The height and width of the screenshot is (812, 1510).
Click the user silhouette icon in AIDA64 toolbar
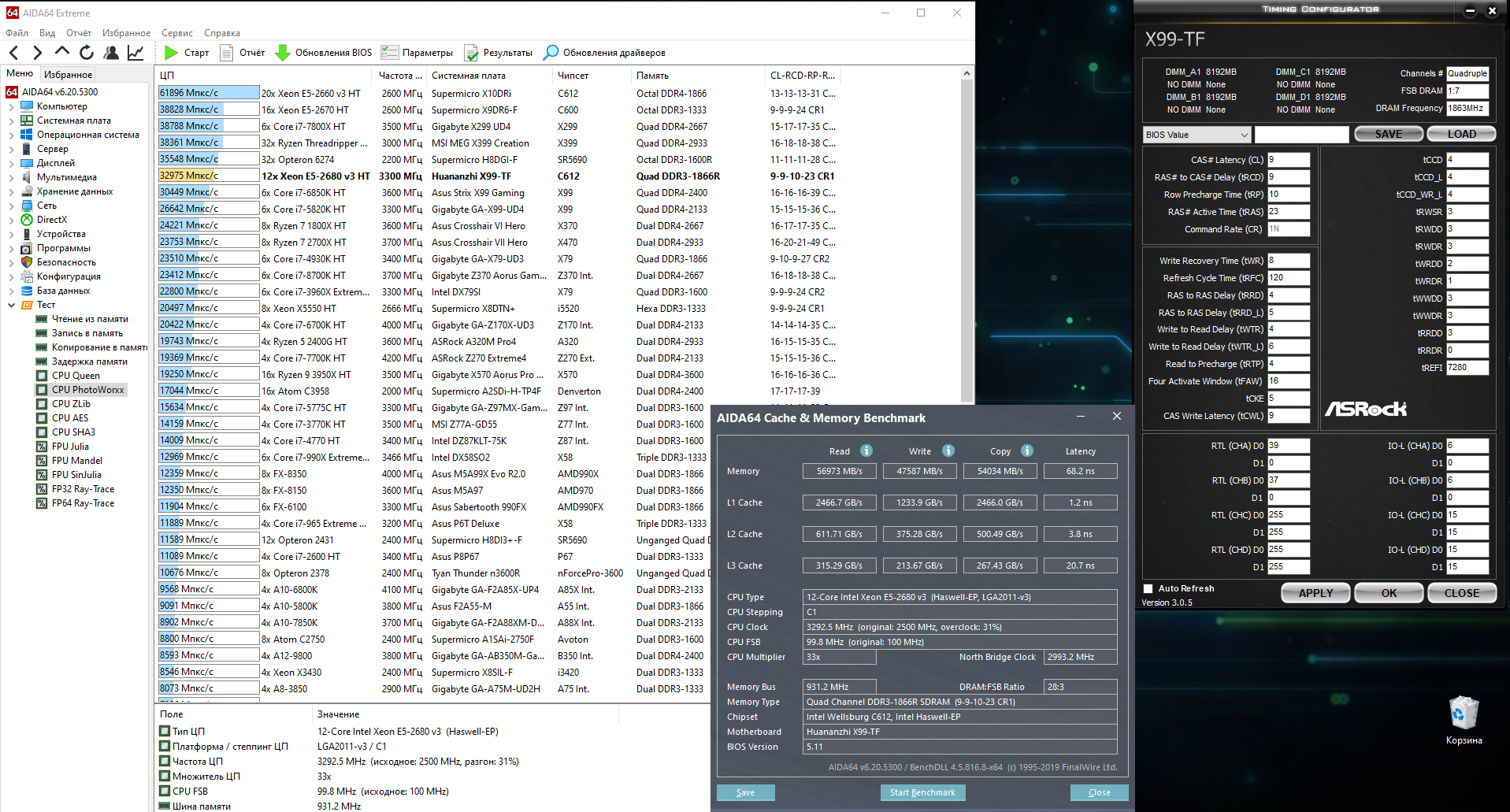coord(111,53)
